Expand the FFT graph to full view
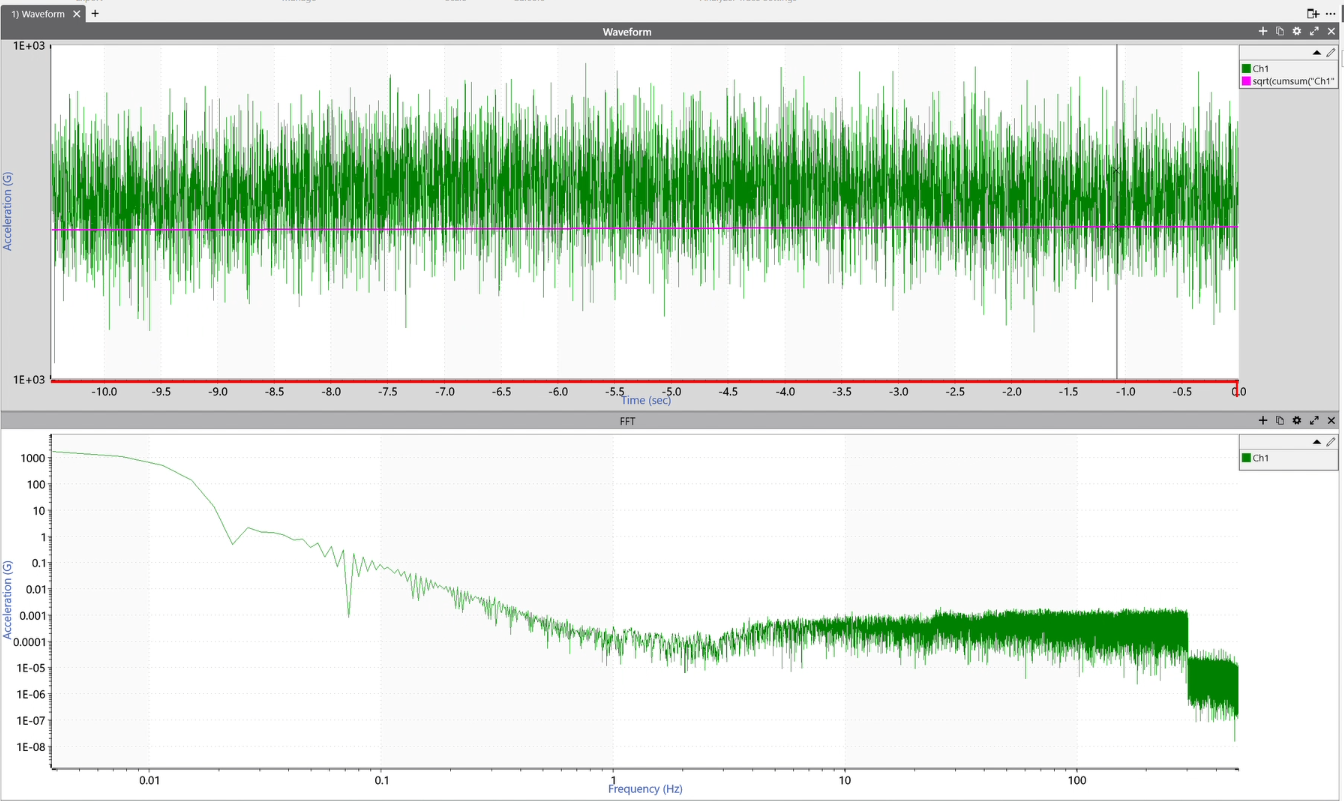Viewport: 1344px width, 801px height. [1314, 421]
